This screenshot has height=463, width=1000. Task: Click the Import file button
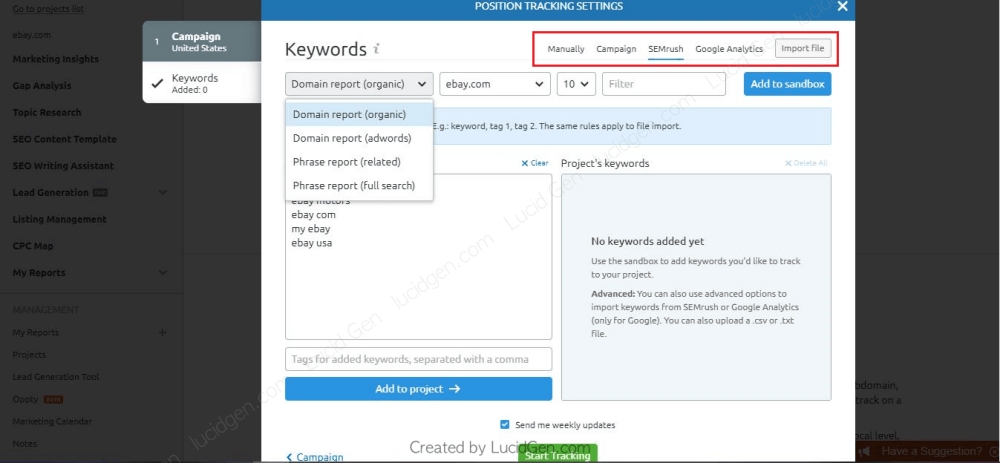click(x=803, y=48)
